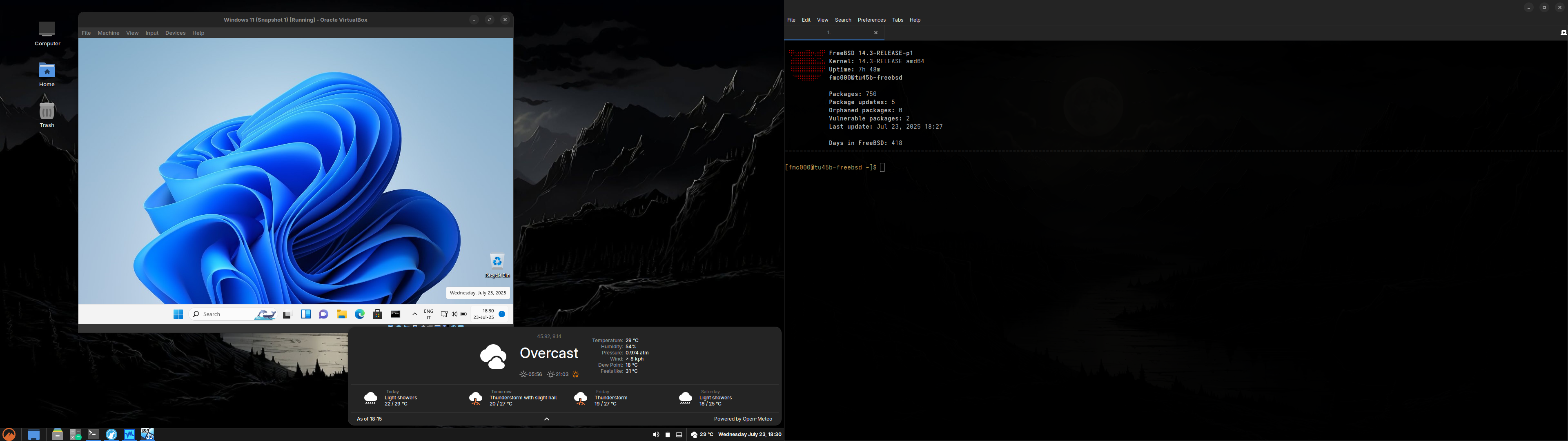Image resolution: width=1568 pixels, height=441 pixels.
Task: Click the Powered by Open-Meteo link
Action: click(743, 419)
